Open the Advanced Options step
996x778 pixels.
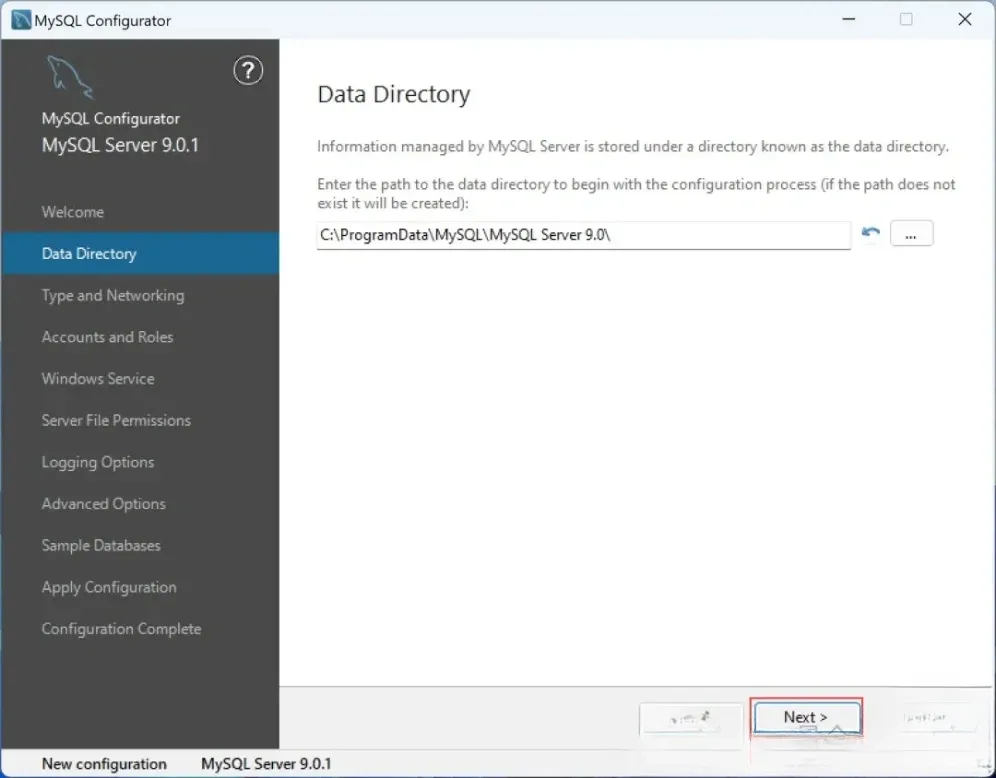point(104,504)
